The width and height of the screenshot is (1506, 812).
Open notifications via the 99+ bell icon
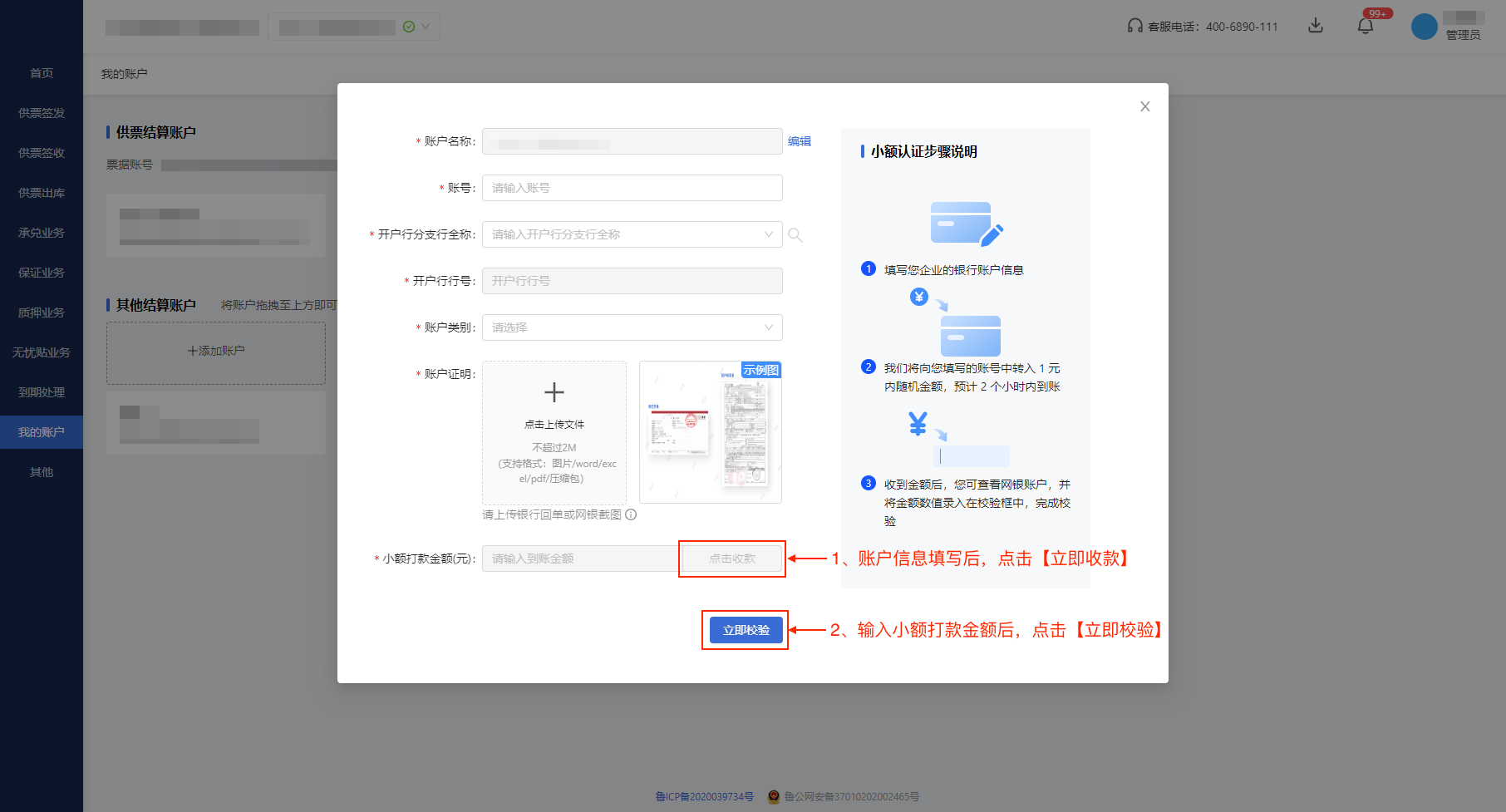pos(1365,26)
